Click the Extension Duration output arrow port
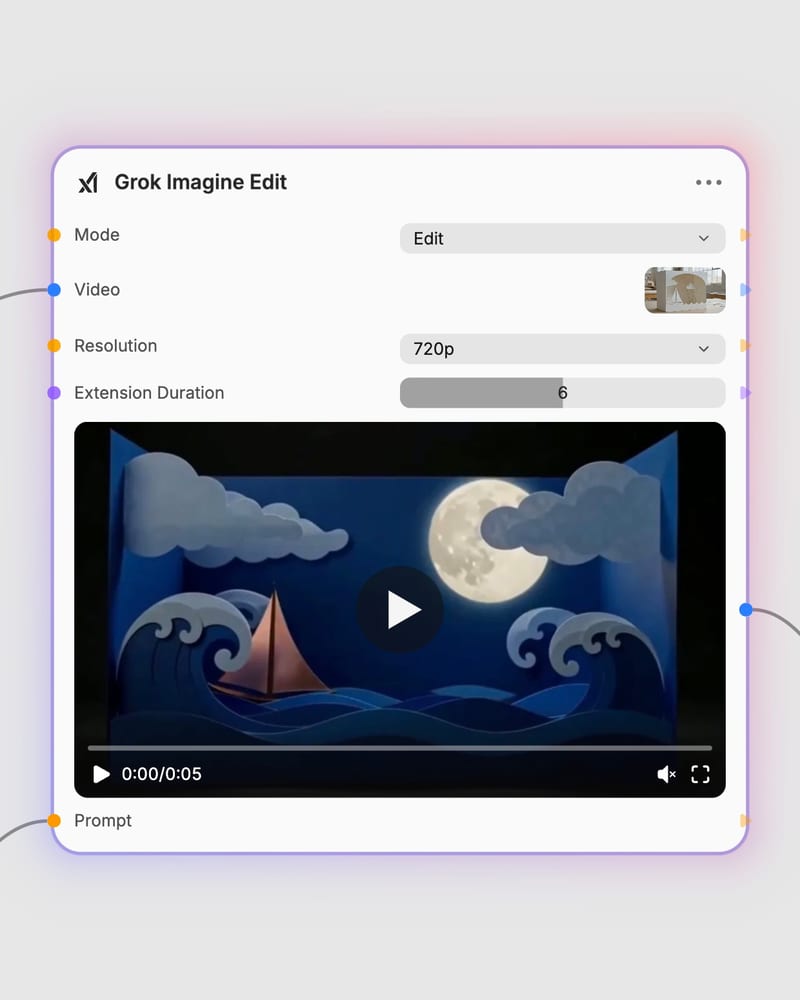This screenshot has width=800, height=1000. (x=745, y=393)
